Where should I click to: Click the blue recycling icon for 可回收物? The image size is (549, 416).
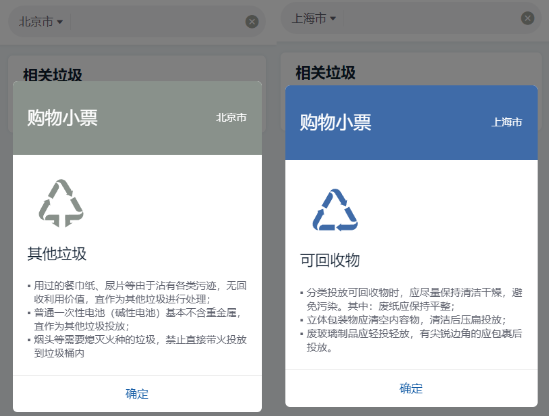click(x=335, y=210)
